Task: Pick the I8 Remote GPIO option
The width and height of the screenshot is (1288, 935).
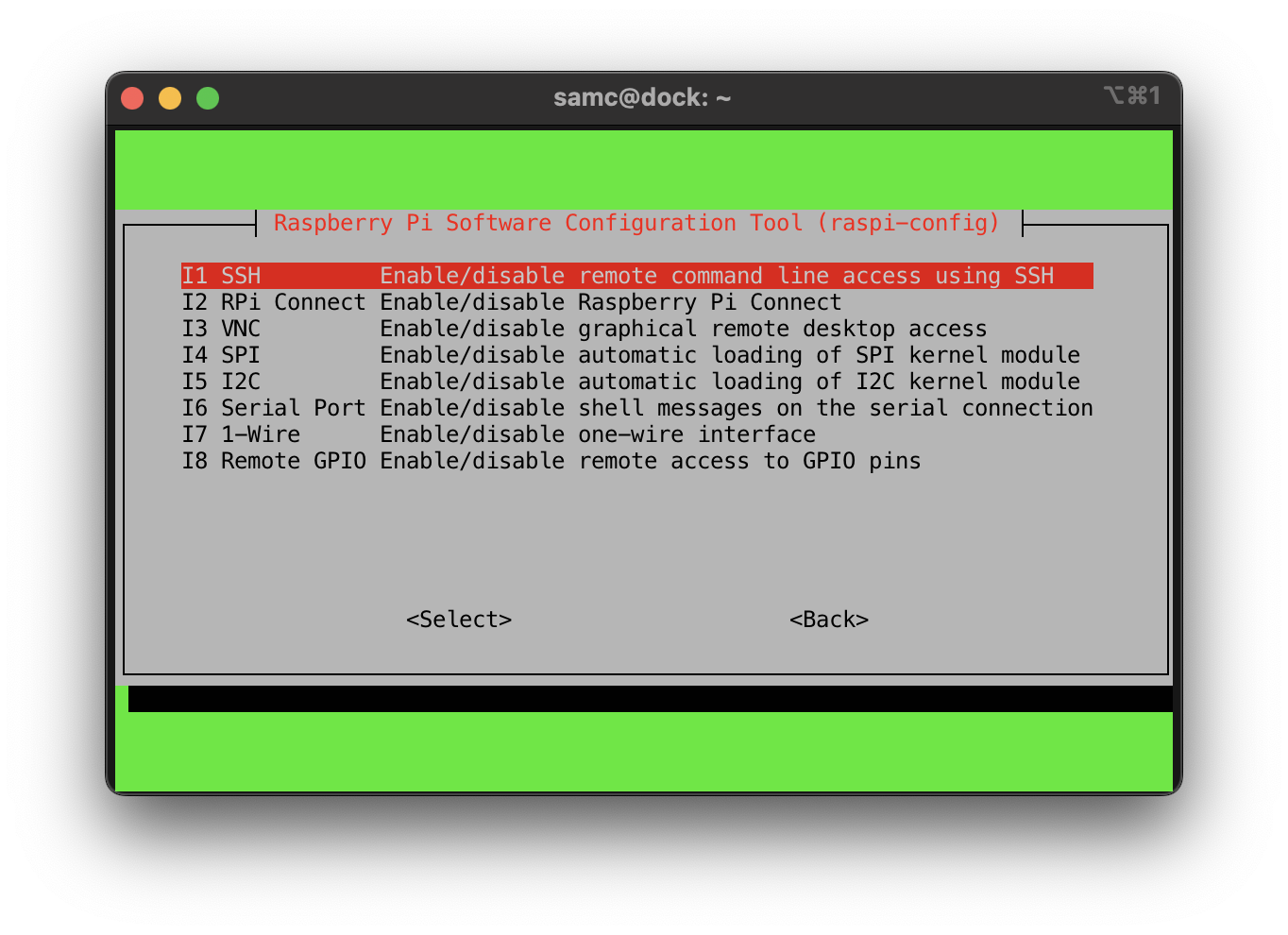Action: coord(551,461)
